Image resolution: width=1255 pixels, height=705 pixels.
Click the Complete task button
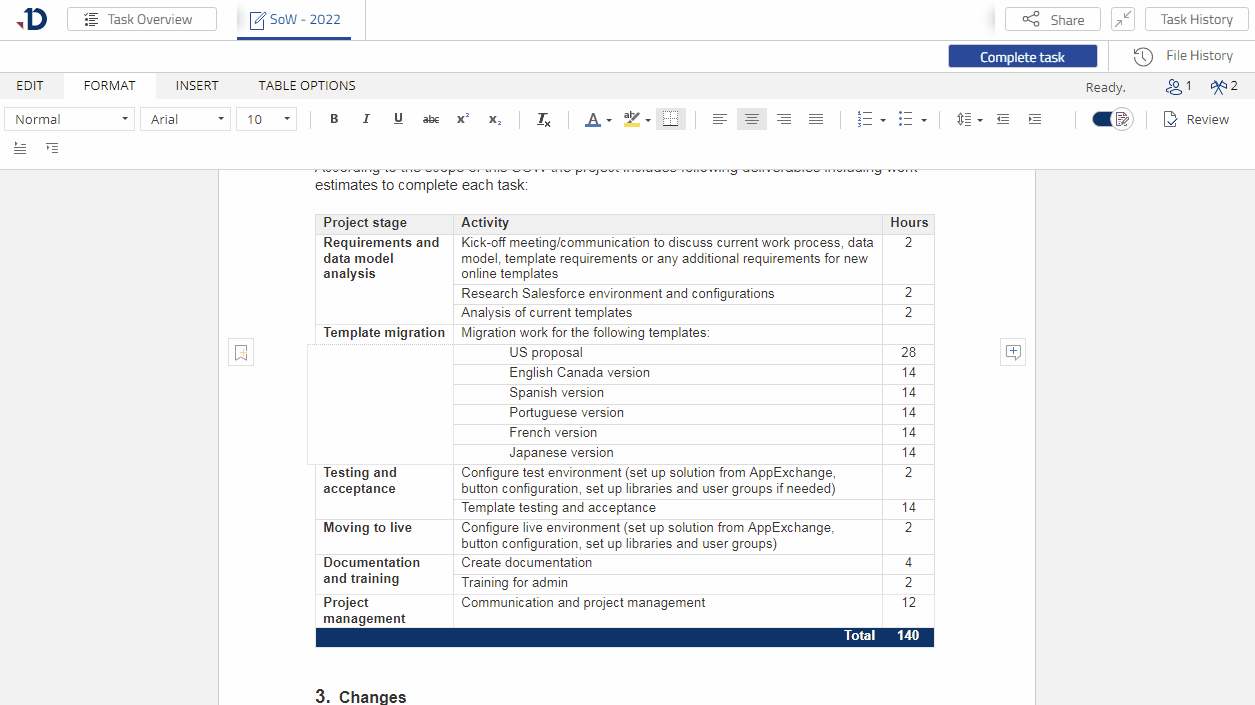pos(1022,57)
